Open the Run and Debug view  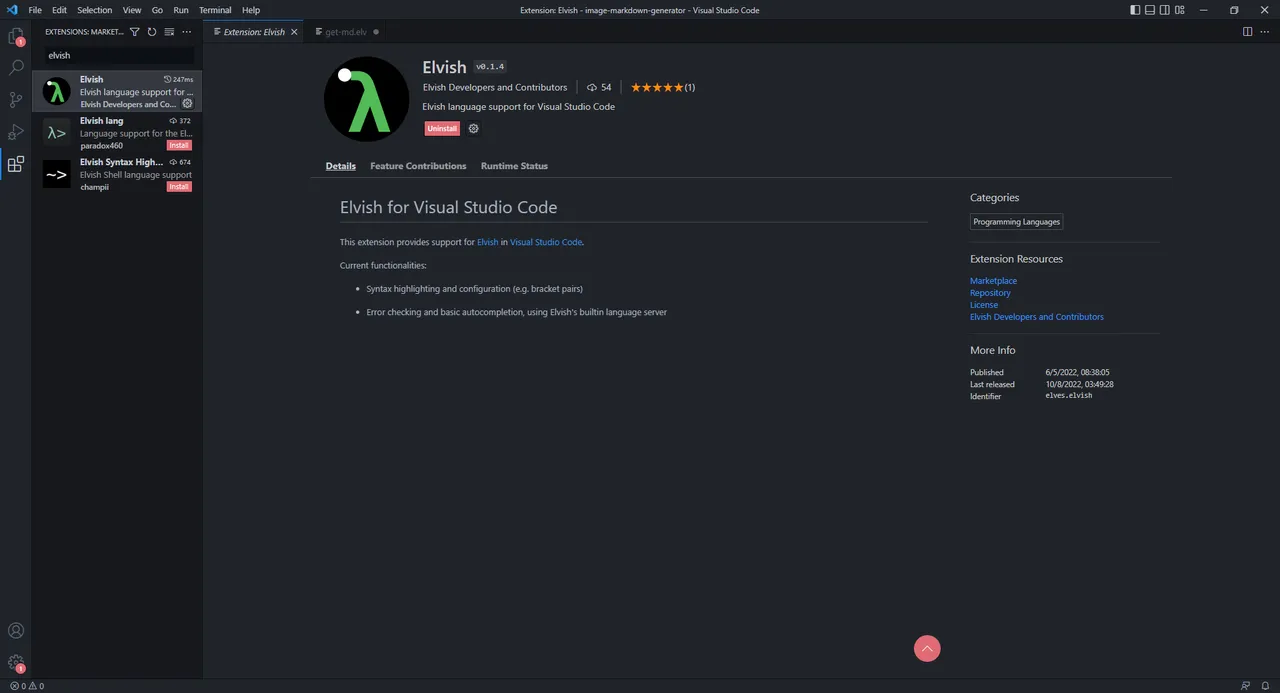pyautogui.click(x=15, y=132)
